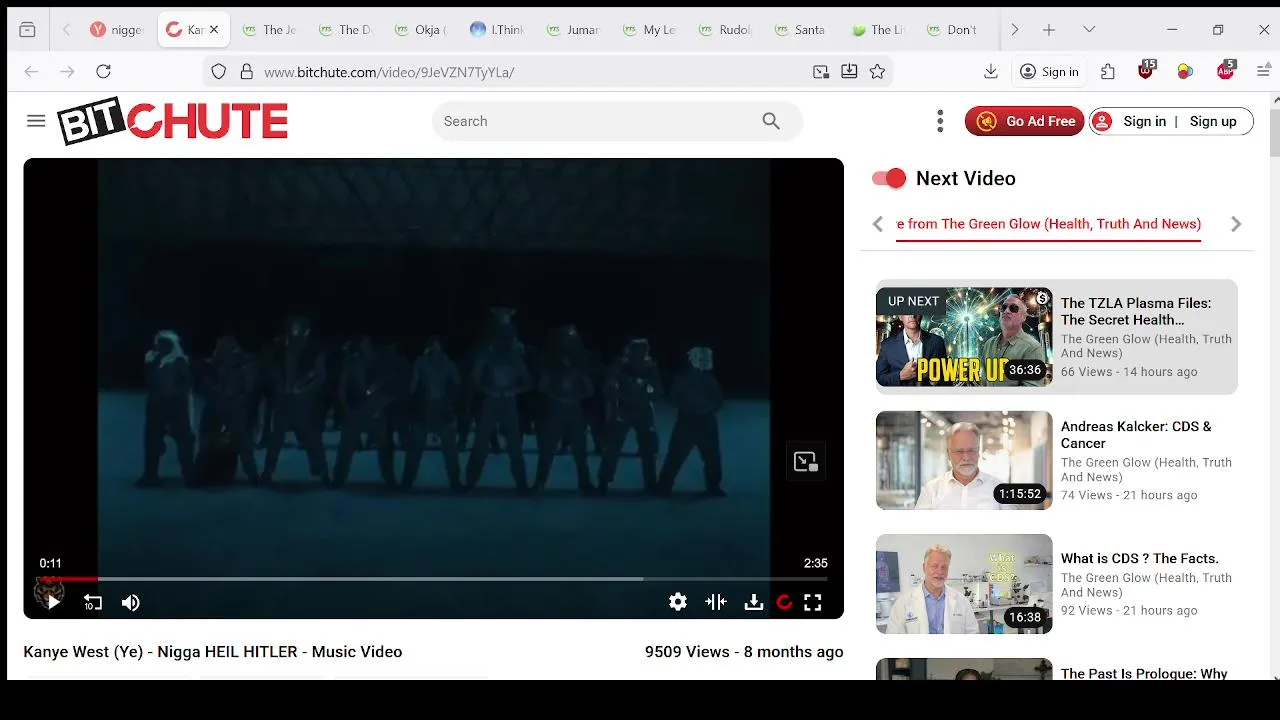Open 'What is CDS ? The Facts.' title
This screenshot has height=720, width=1280.
coord(1140,558)
